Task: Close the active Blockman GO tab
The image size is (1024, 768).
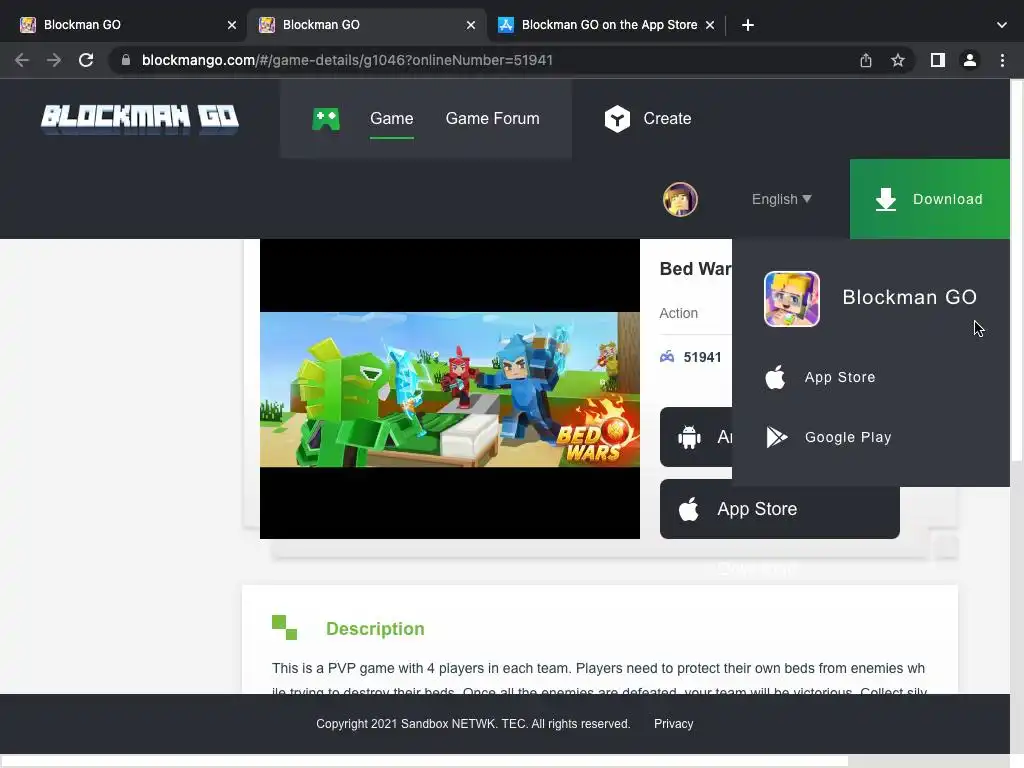Action: (471, 25)
